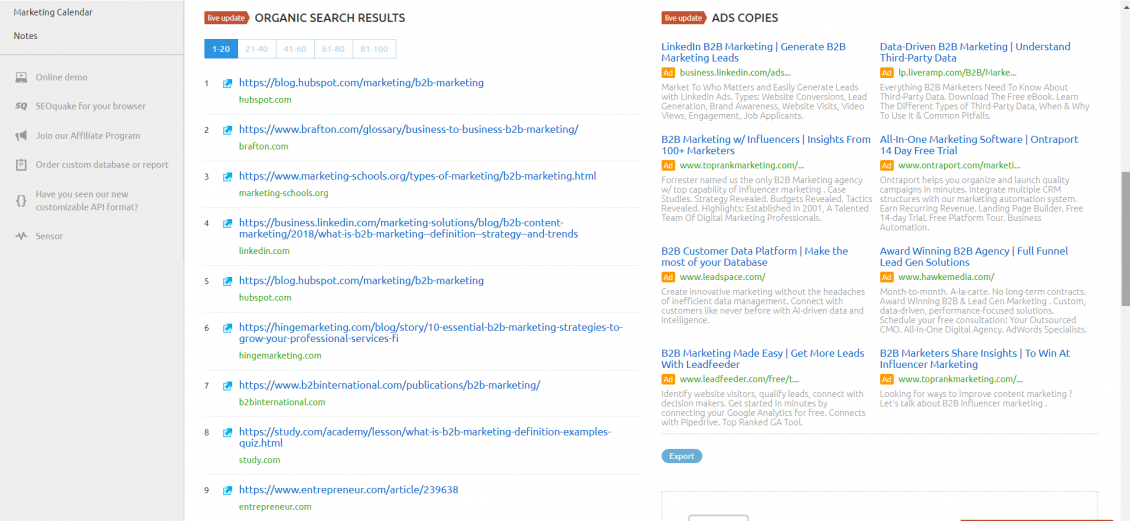This screenshot has width=1130, height=521.
Task: Switch to results 41-60 tab
Action: [295, 49]
